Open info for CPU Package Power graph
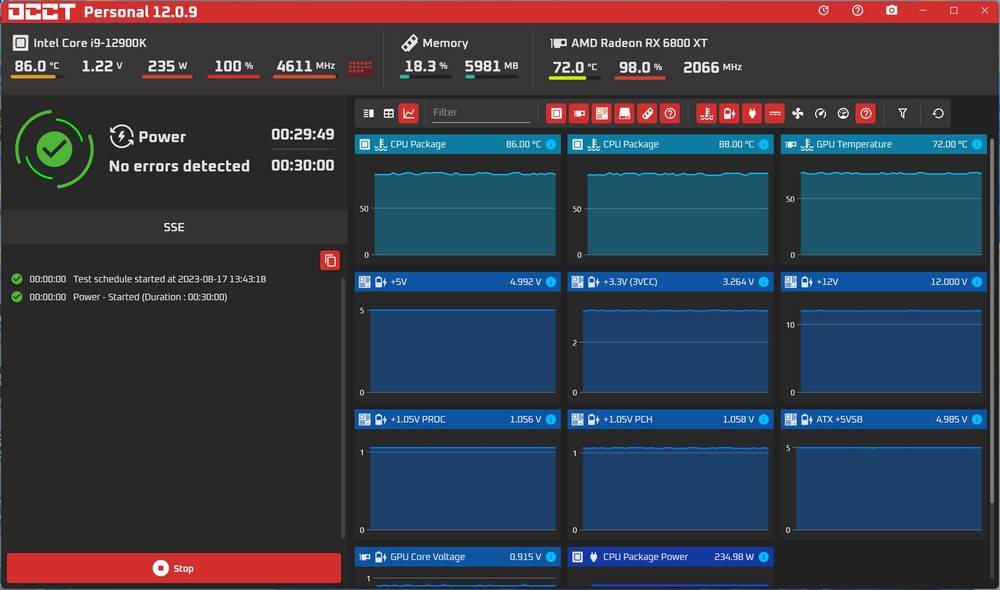Viewport: 1000px width, 590px height. click(763, 557)
